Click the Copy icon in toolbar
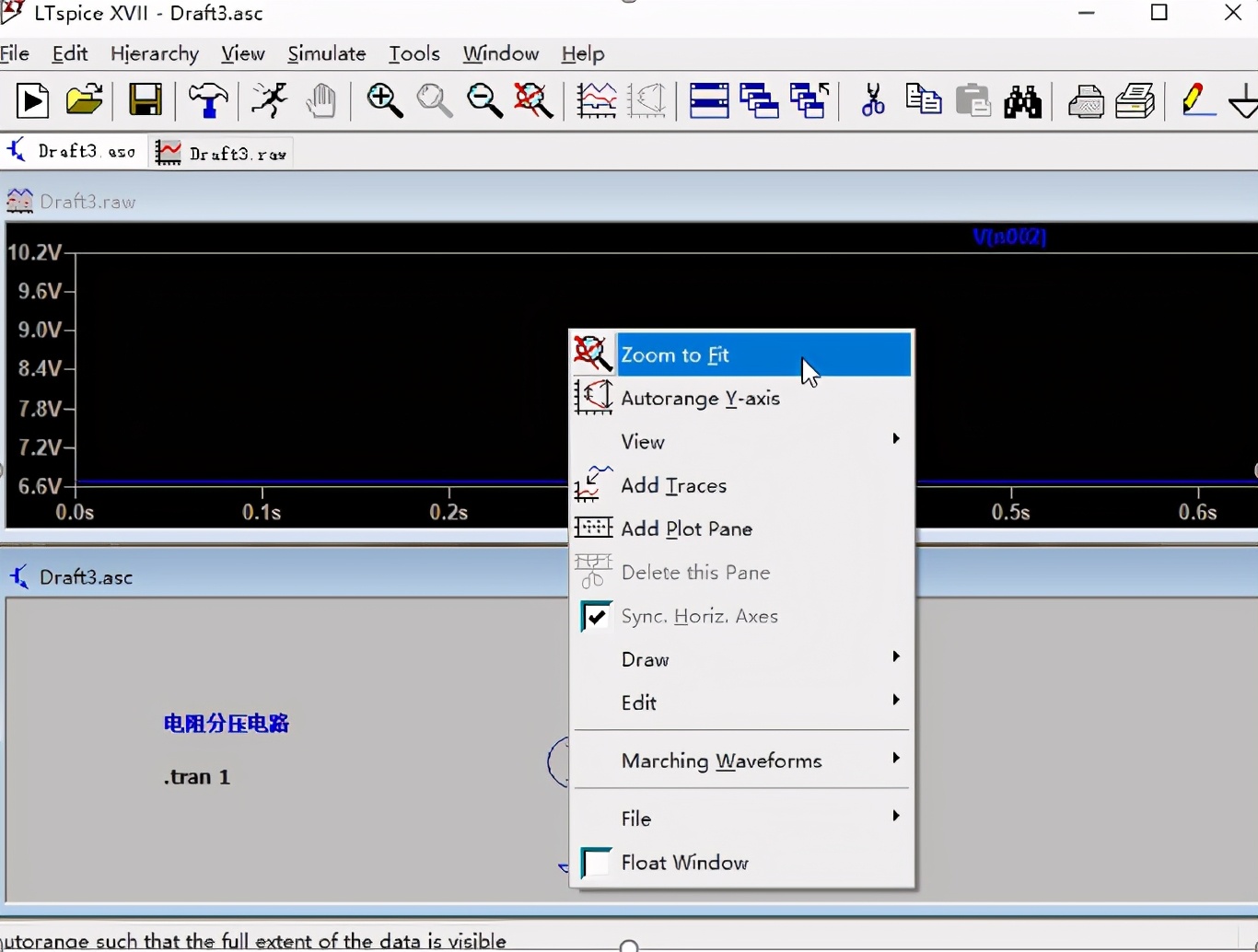1258x952 pixels. pyautogui.click(x=924, y=100)
